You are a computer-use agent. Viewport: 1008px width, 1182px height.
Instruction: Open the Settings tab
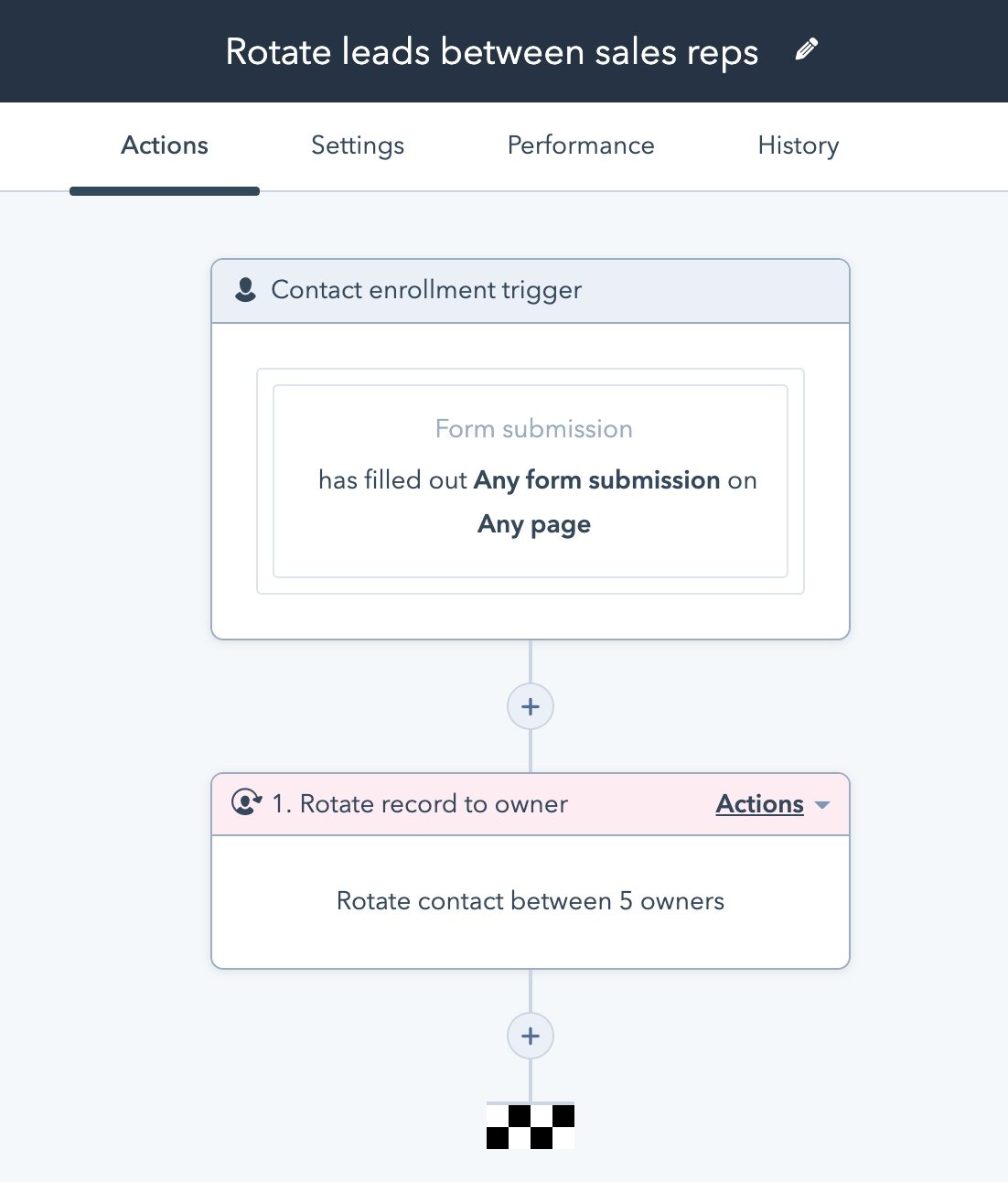click(x=358, y=145)
